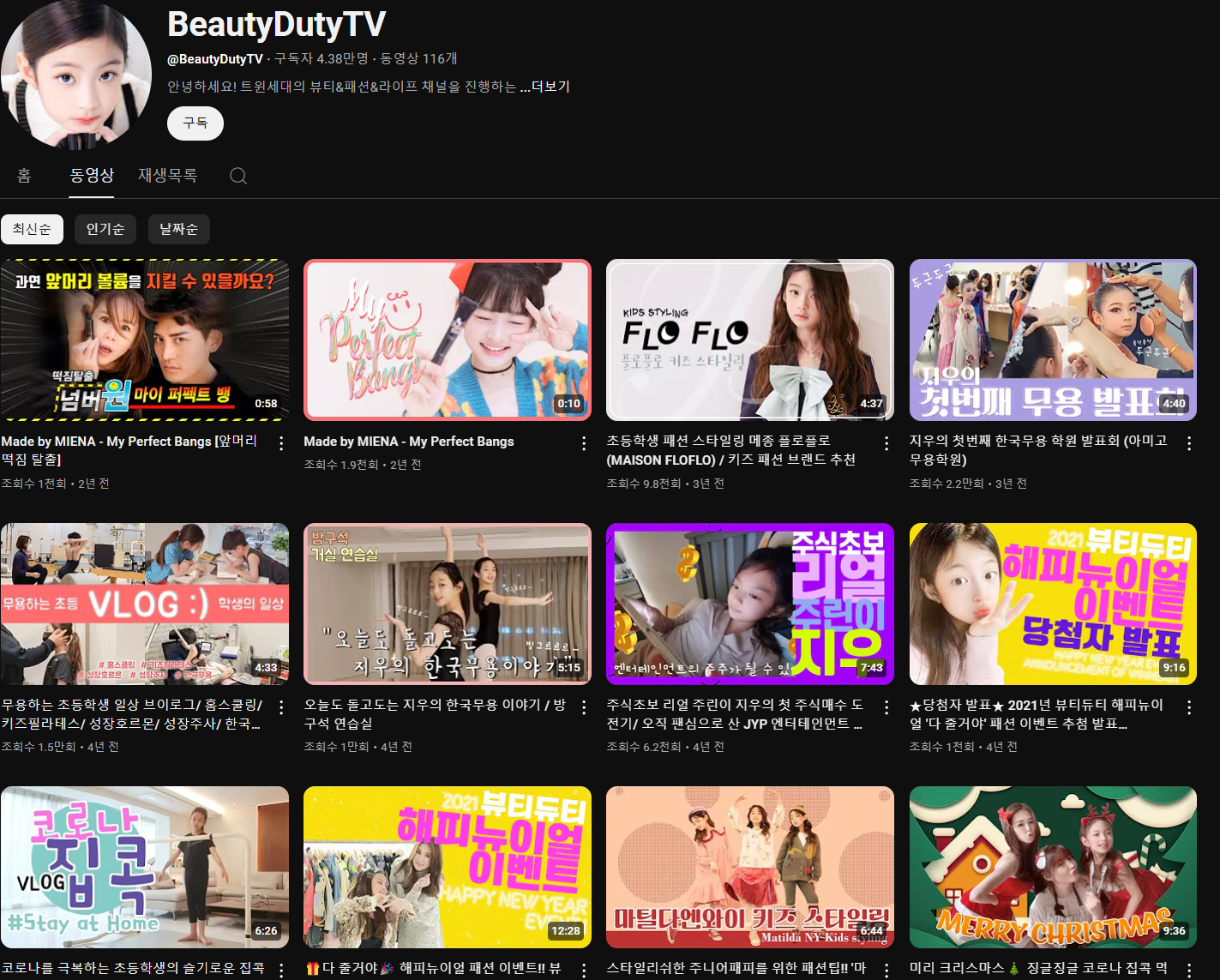Open the 12:28 해피뉴이얼 이벤트 thumbnail

click(x=448, y=867)
